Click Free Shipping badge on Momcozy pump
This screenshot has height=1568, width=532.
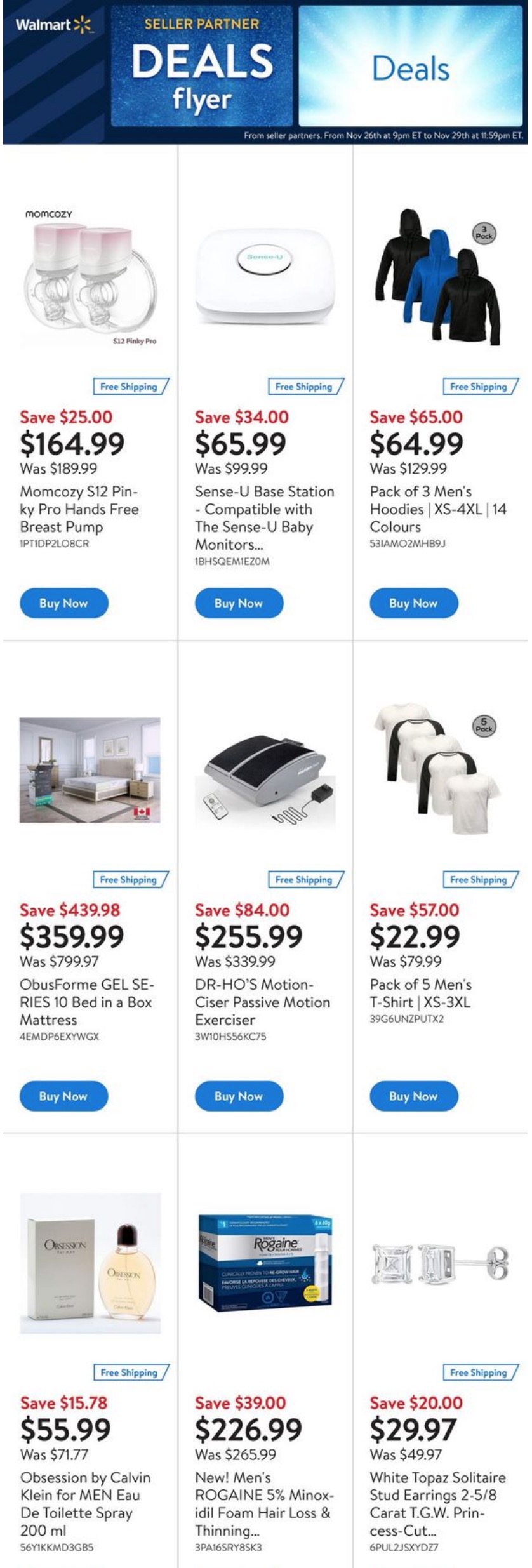[130, 387]
